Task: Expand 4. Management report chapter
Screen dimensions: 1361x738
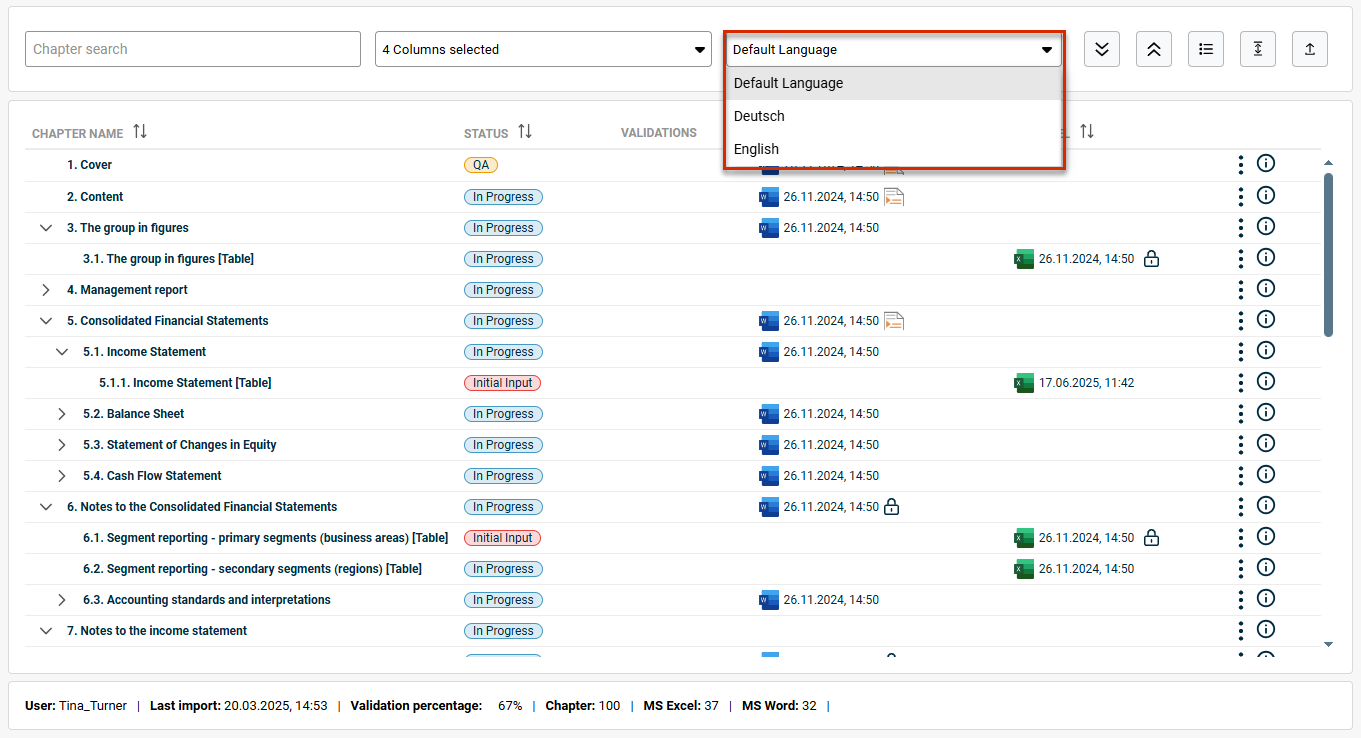Action: coord(45,290)
